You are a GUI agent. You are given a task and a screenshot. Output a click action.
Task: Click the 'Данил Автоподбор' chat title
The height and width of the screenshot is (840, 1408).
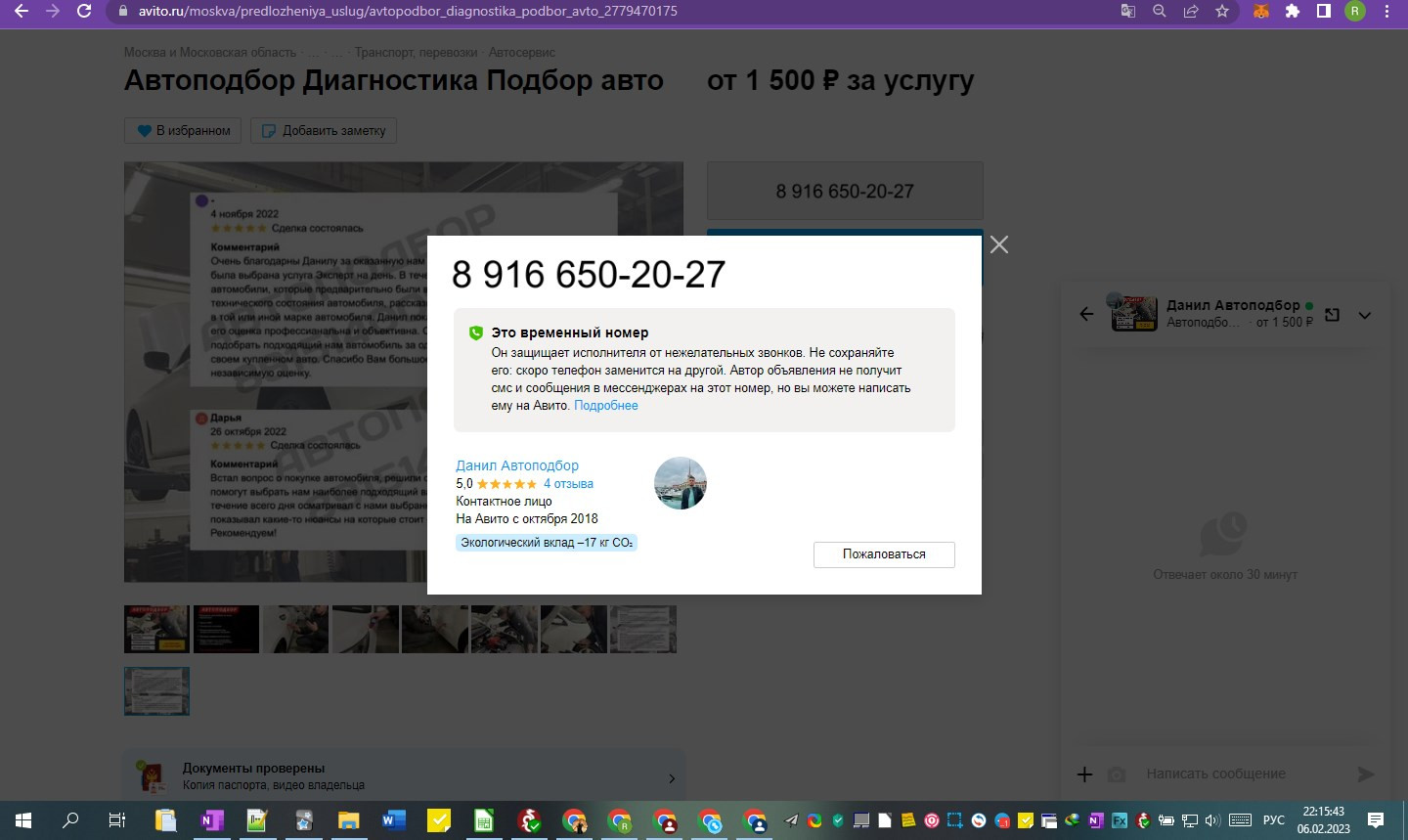pos(1233,305)
